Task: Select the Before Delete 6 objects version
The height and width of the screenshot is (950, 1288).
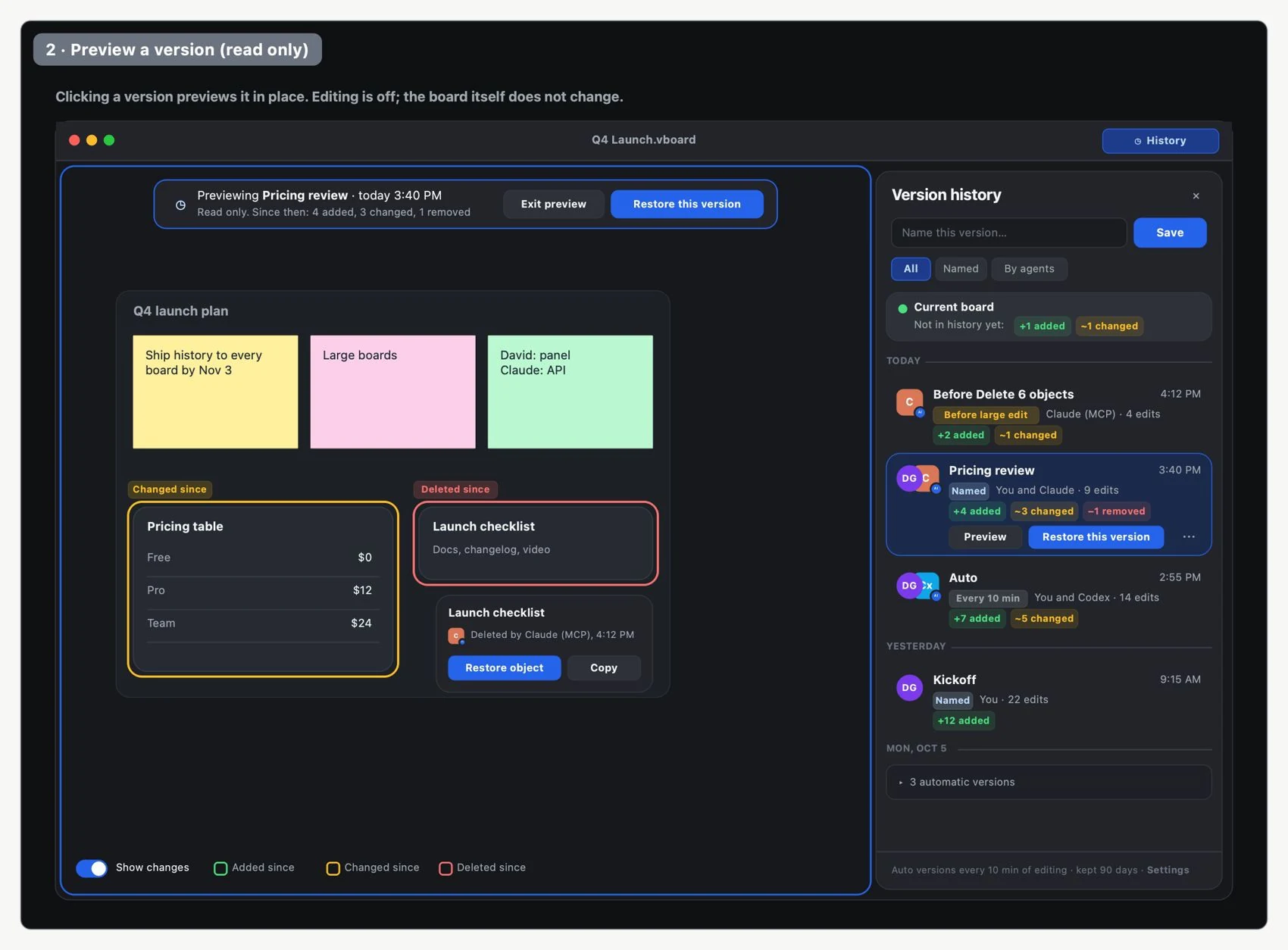Action: pos(1049,414)
